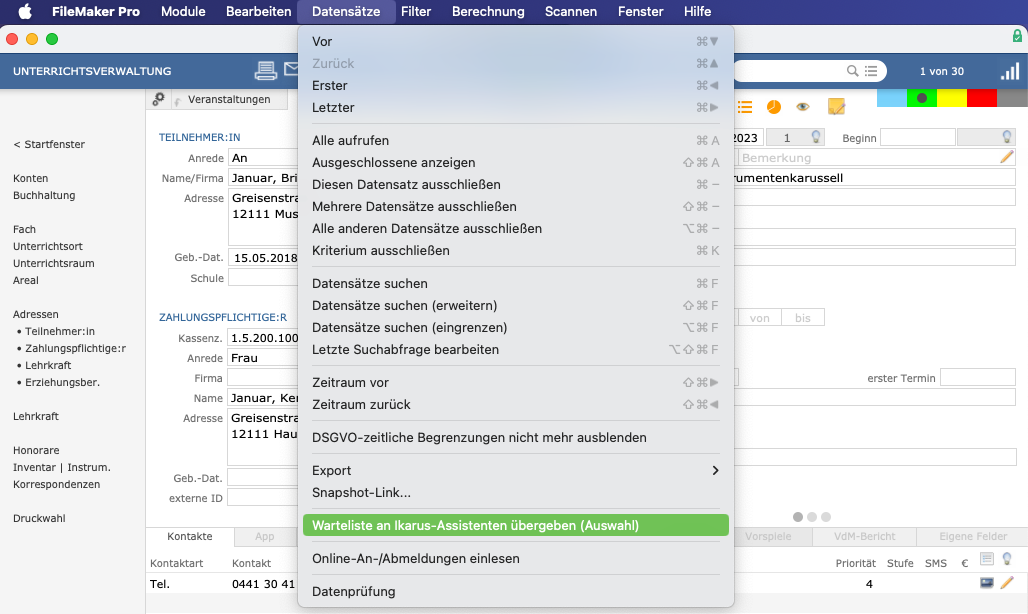Screen dimensions: 1028x614
Task: Open Honorare in sidebar
Action: click(x=36, y=450)
